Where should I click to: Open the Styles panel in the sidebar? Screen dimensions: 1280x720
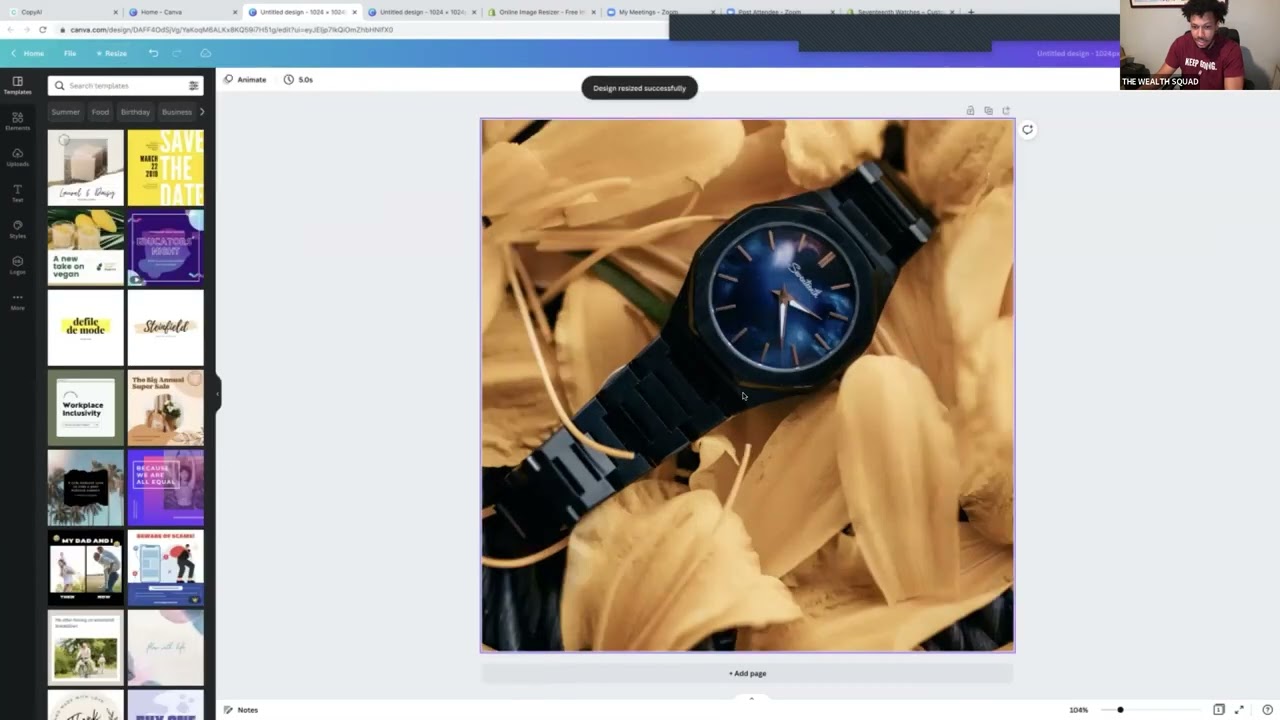(17, 229)
